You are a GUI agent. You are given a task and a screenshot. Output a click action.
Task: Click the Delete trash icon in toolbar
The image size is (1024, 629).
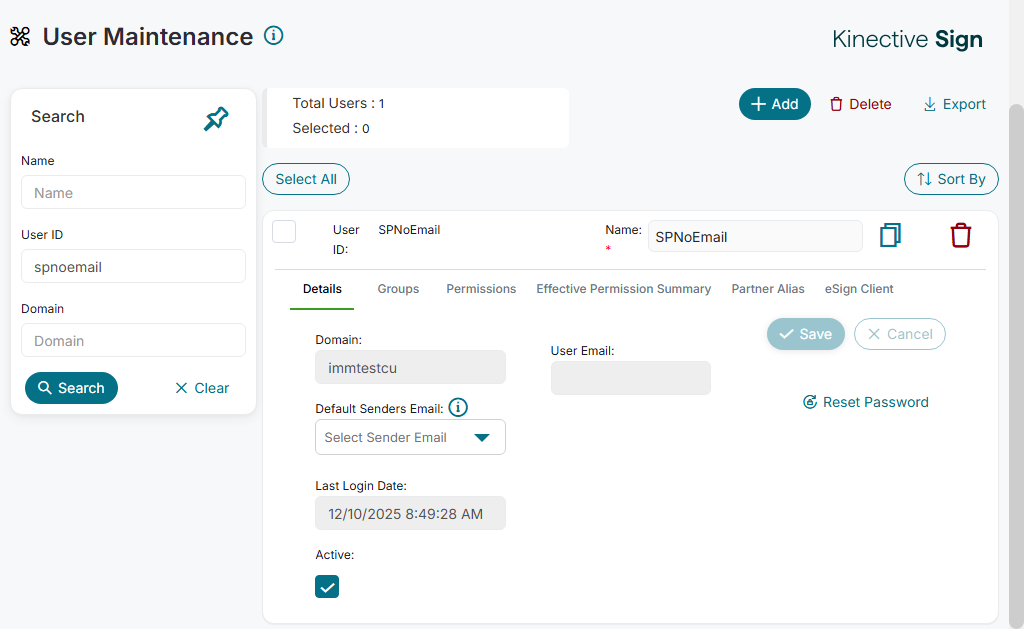click(x=836, y=104)
